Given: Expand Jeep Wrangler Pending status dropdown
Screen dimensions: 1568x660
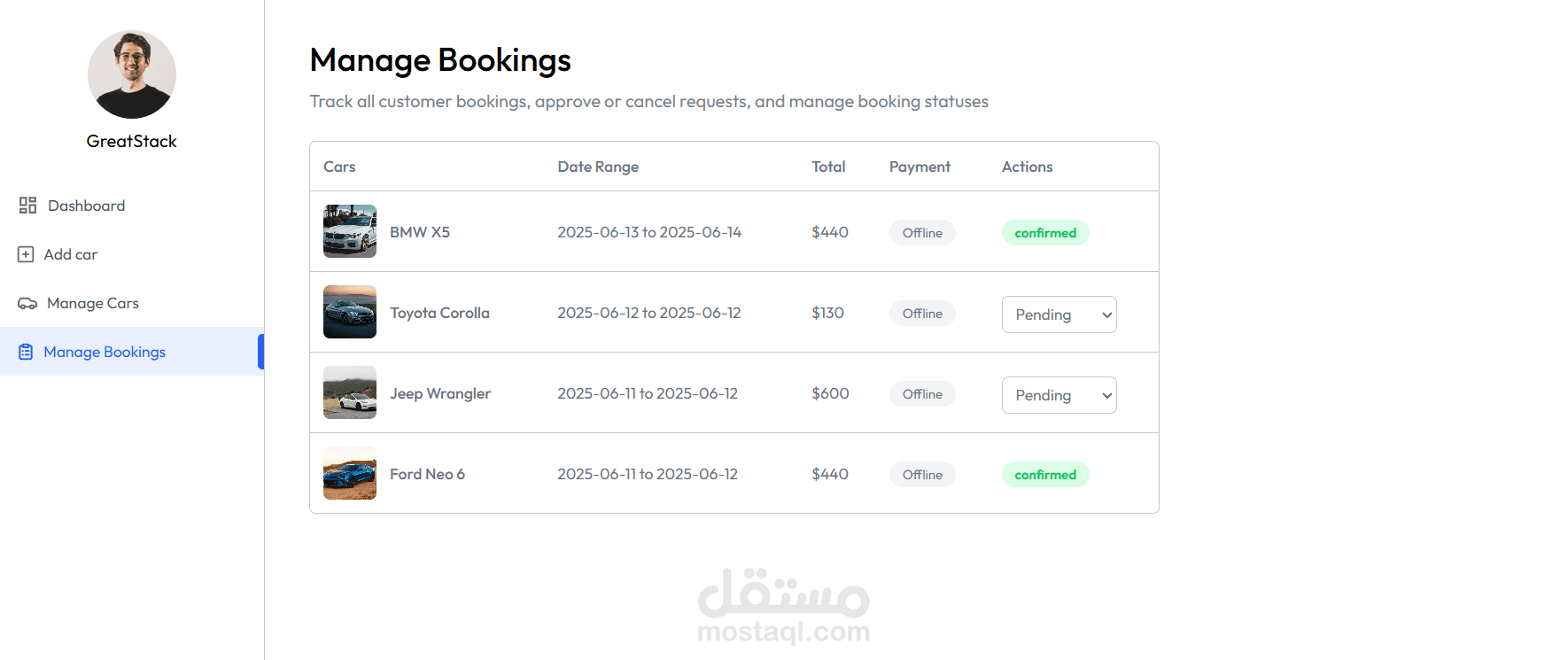Looking at the screenshot, I should click(1059, 395).
